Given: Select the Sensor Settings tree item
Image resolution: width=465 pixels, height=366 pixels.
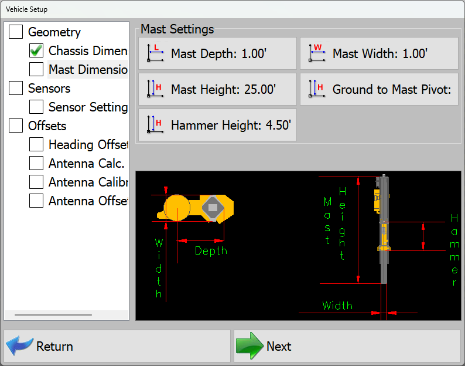Looking at the screenshot, I should 88,107.
